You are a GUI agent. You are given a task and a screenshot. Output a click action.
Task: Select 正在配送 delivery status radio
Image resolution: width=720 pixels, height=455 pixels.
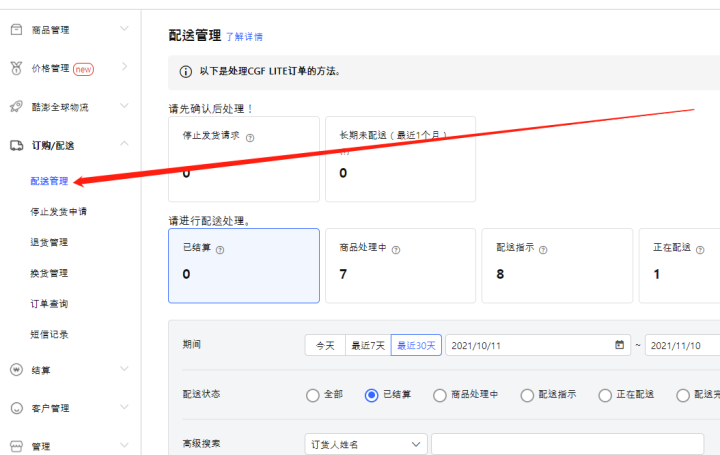click(x=605, y=395)
